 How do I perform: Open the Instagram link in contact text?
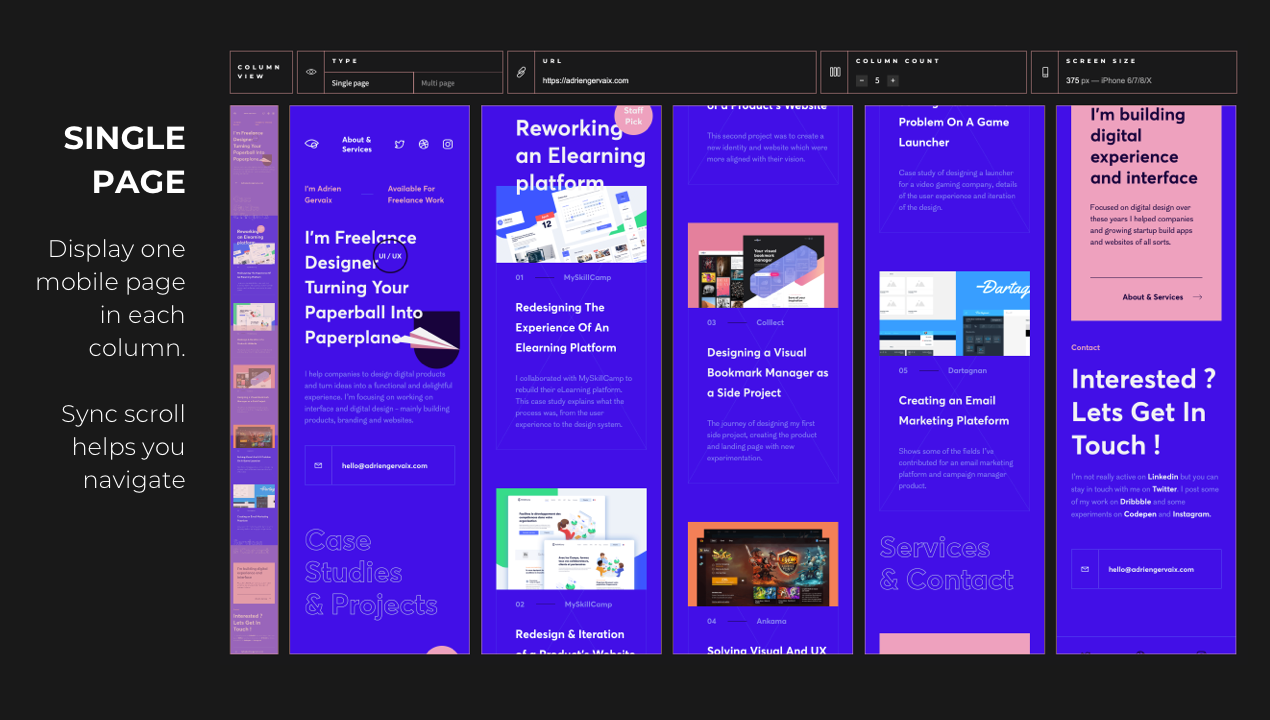tap(1192, 514)
